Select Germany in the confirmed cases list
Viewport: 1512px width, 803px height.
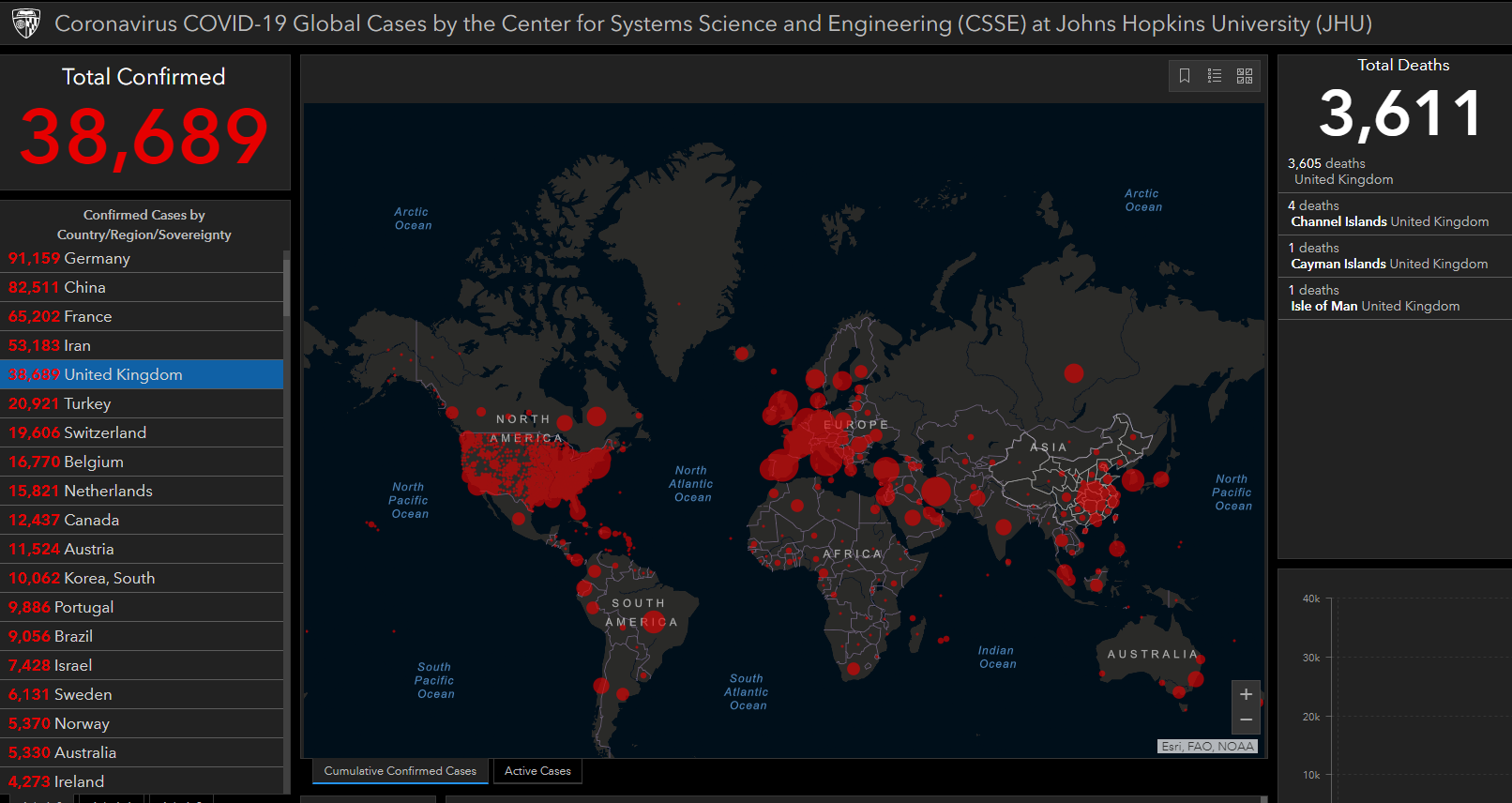(x=141, y=259)
